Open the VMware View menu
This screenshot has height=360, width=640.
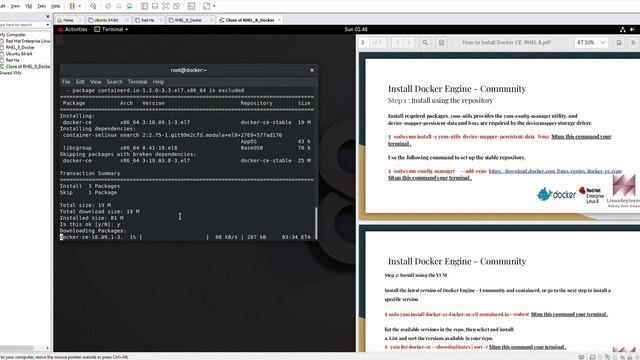[x=15, y=6]
